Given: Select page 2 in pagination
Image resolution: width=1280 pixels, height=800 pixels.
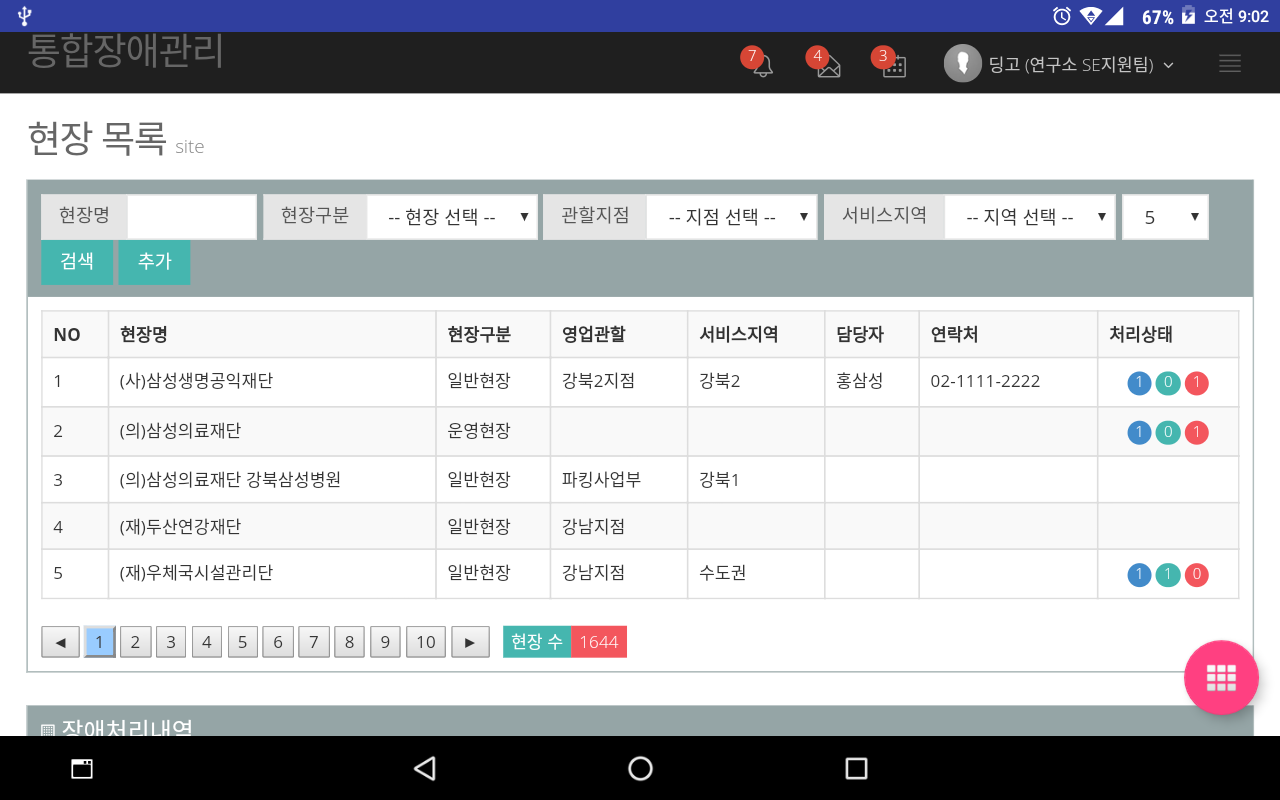Looking at the screenshot, I should [x=135, y=642].
